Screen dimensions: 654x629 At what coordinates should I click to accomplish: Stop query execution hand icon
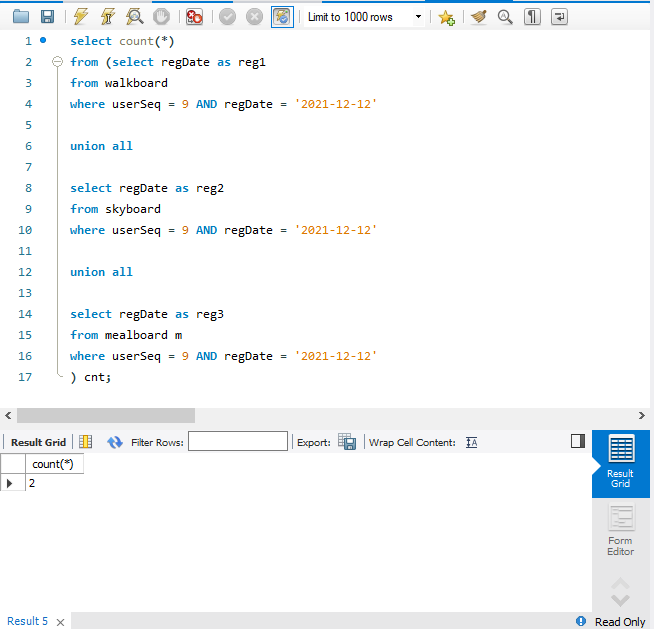161,17
